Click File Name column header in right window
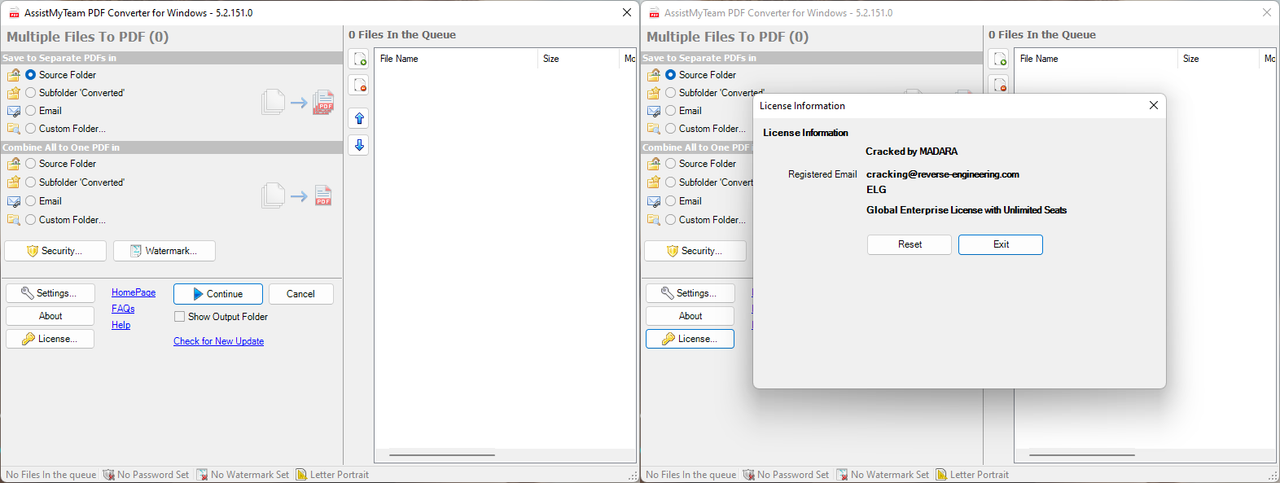This screenshot has height=483, width=1280. tap(1096, 59)
